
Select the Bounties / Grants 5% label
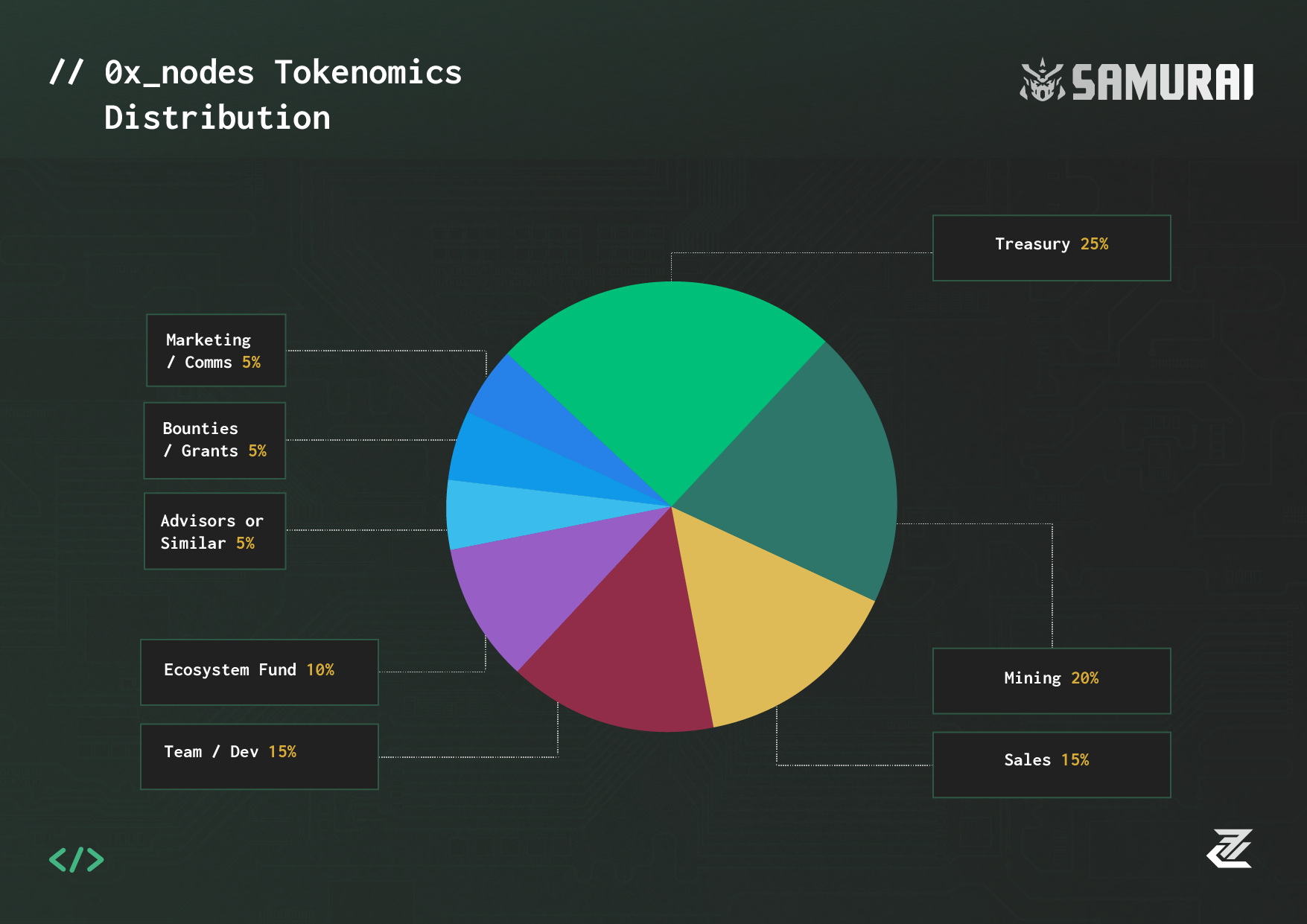(214, 440)
